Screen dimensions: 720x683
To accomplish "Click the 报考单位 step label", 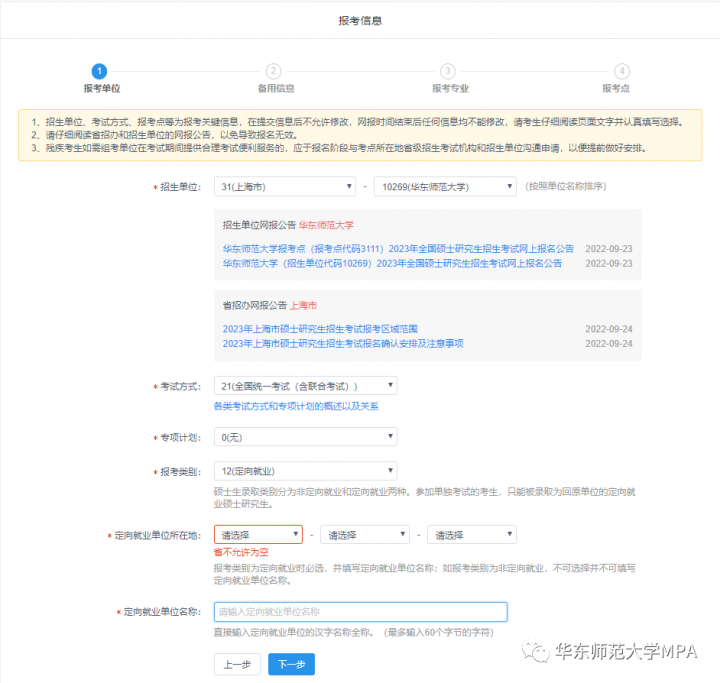I will coord(101,89).
